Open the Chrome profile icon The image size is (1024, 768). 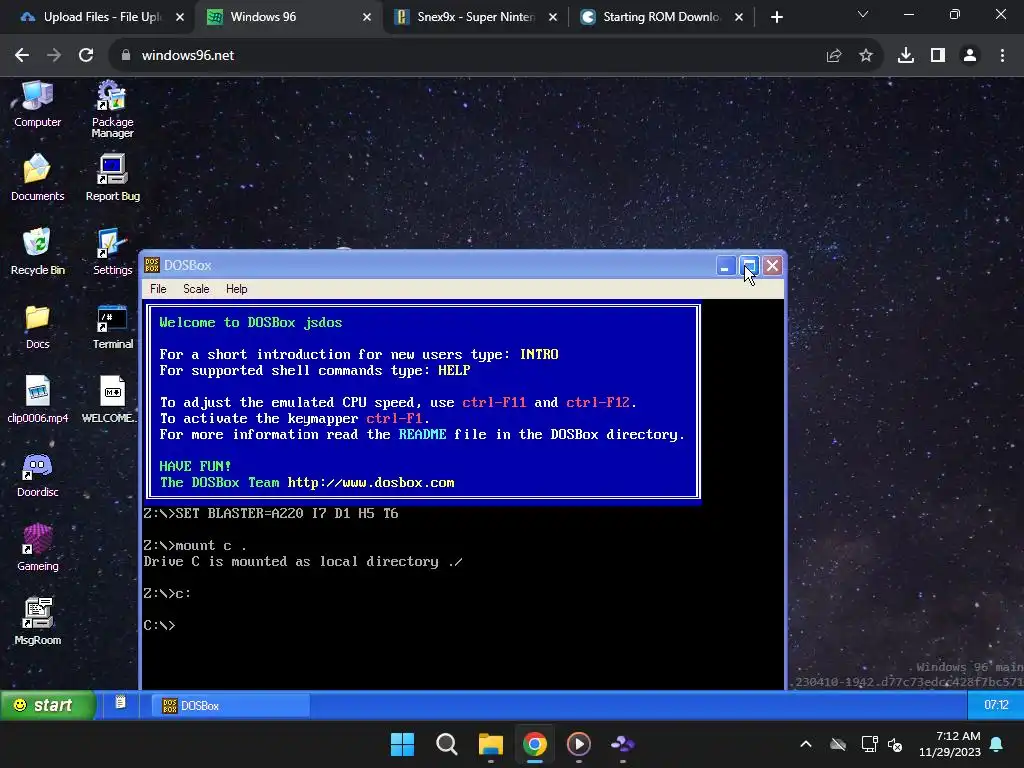[x=970, y=56]
